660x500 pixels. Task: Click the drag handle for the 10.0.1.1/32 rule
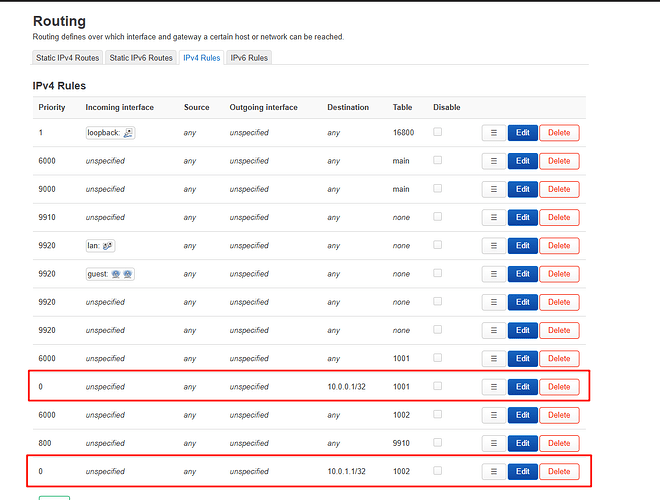point(493,471)
